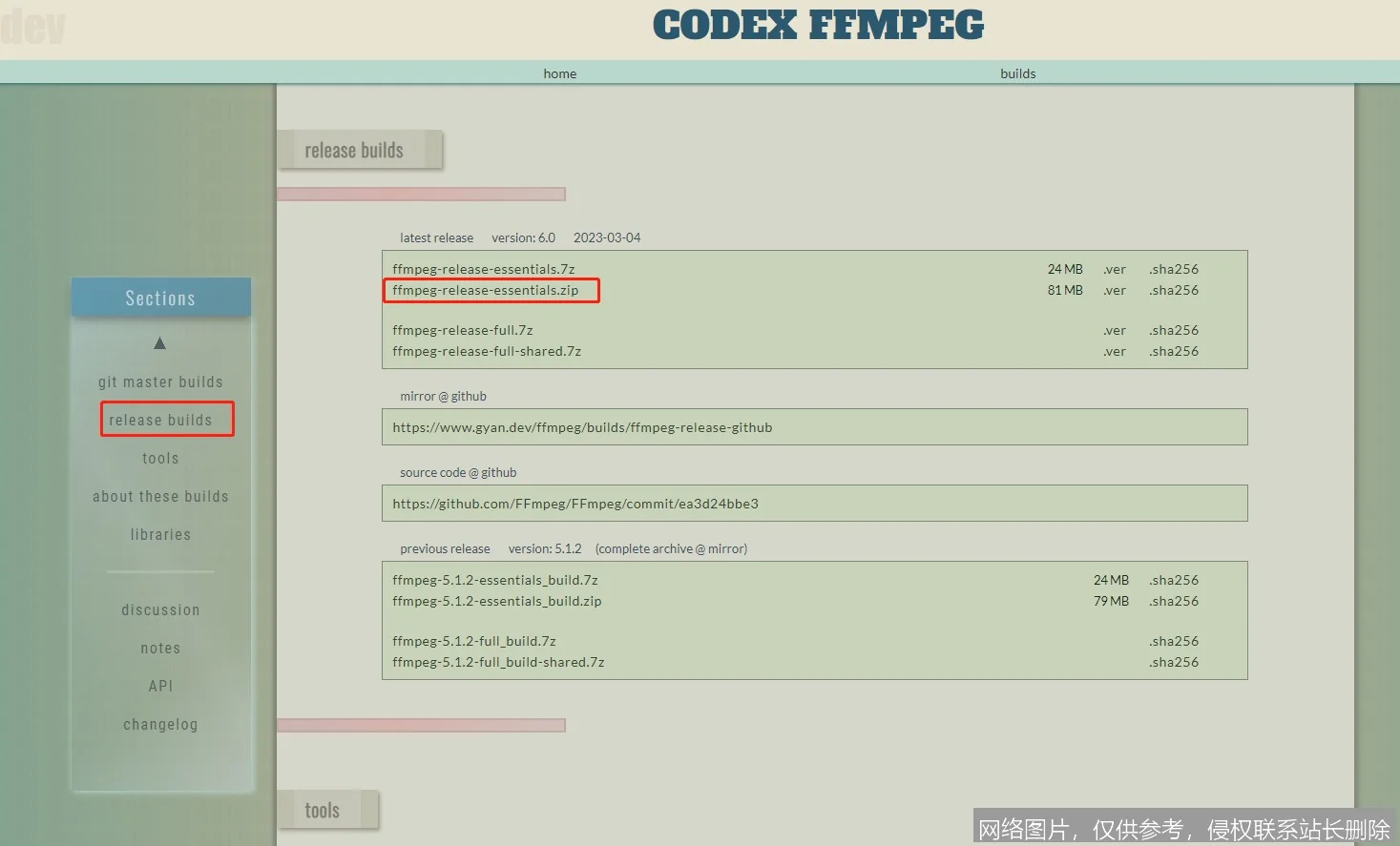Click the up arrow under Sections
Screen dimensions: 1400x846
click(x=160, y=343)
